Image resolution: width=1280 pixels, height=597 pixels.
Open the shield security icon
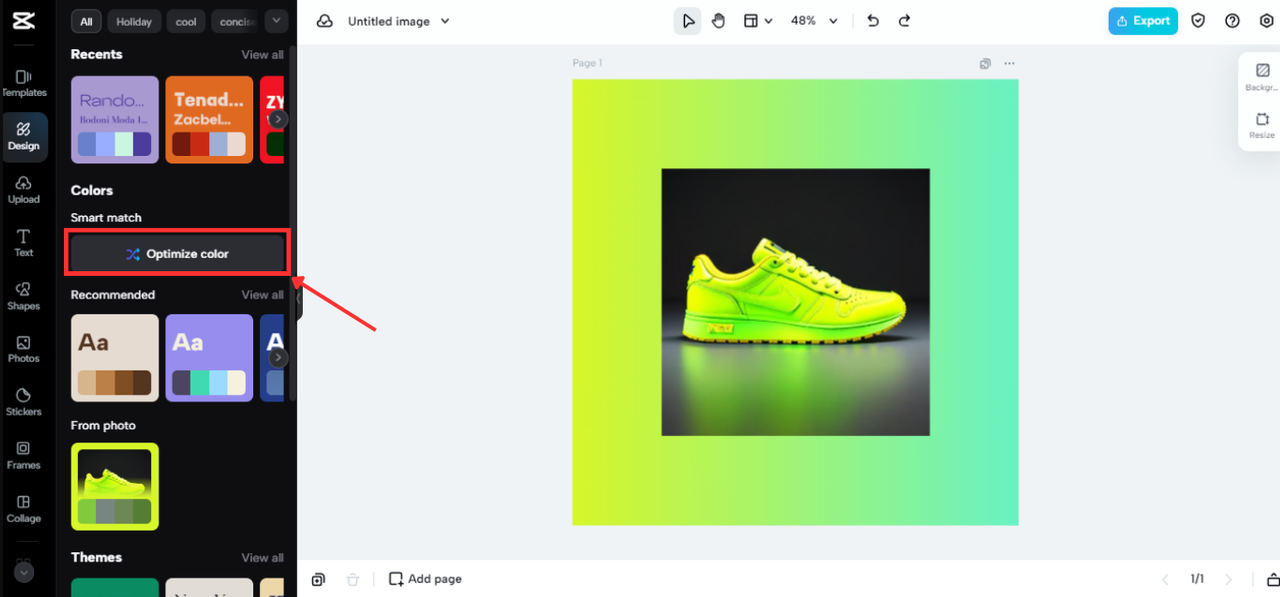(1198, 21)
